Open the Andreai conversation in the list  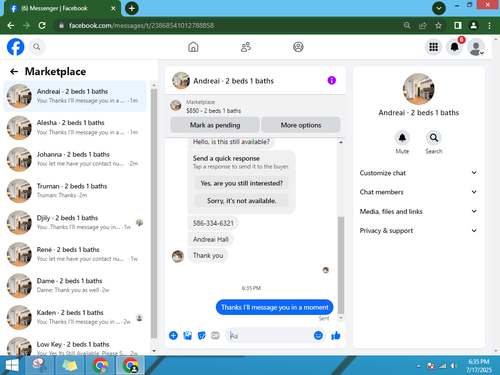pyautogui.click(x=75, y=96)
